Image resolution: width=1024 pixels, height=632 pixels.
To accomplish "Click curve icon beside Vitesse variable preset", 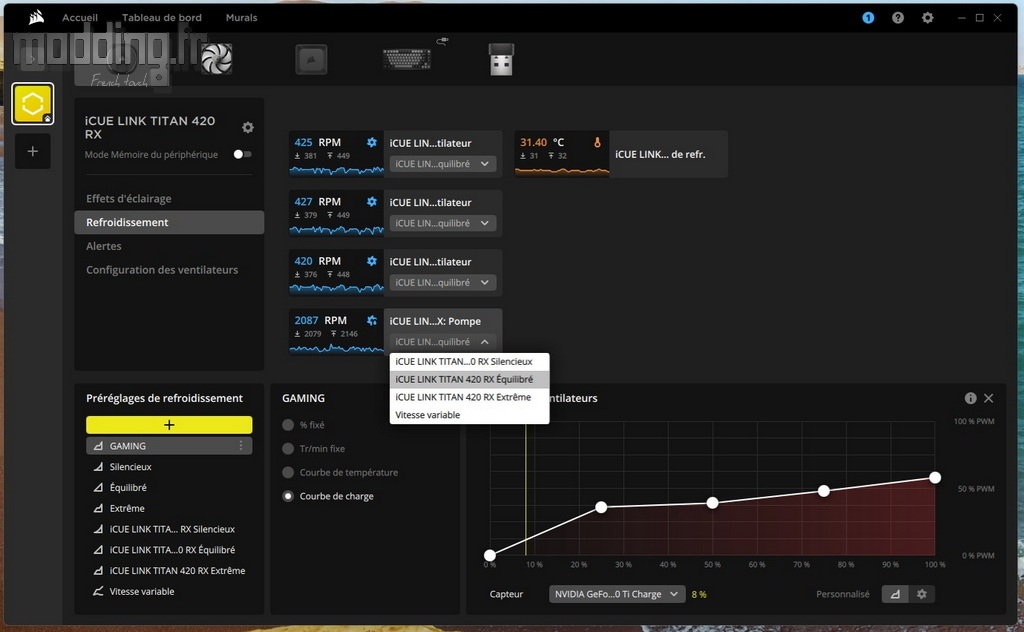I will click(98, 592).
